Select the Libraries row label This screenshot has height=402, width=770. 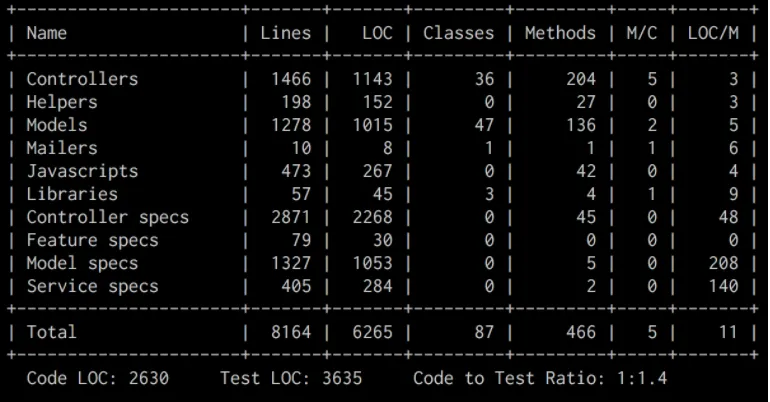coord(72,194)
